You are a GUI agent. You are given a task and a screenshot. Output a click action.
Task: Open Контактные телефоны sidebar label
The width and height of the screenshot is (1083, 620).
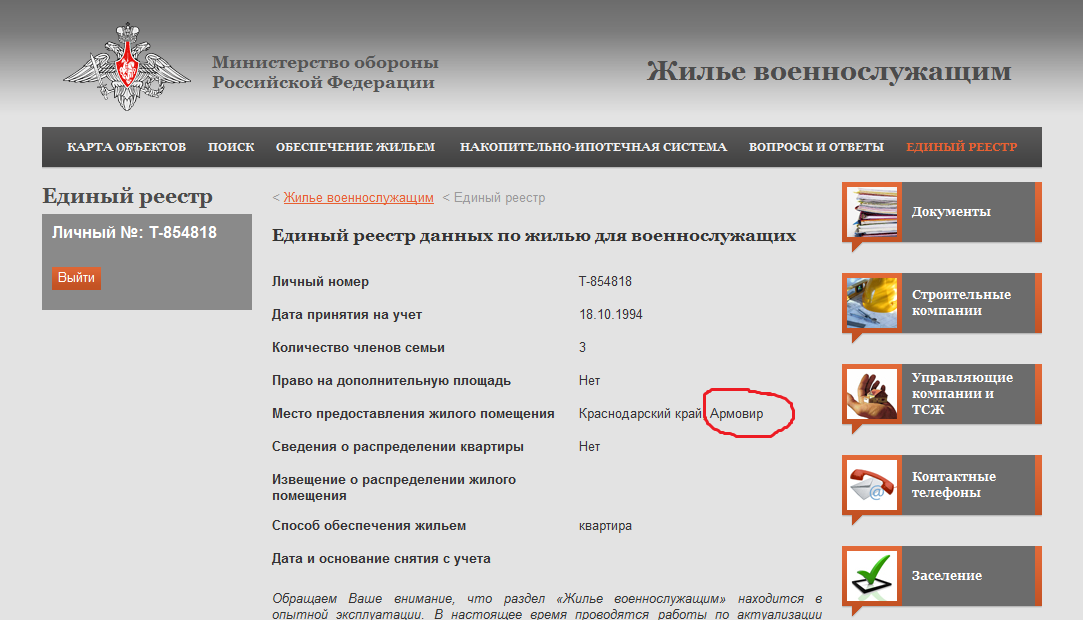click(x=953, y=485)
